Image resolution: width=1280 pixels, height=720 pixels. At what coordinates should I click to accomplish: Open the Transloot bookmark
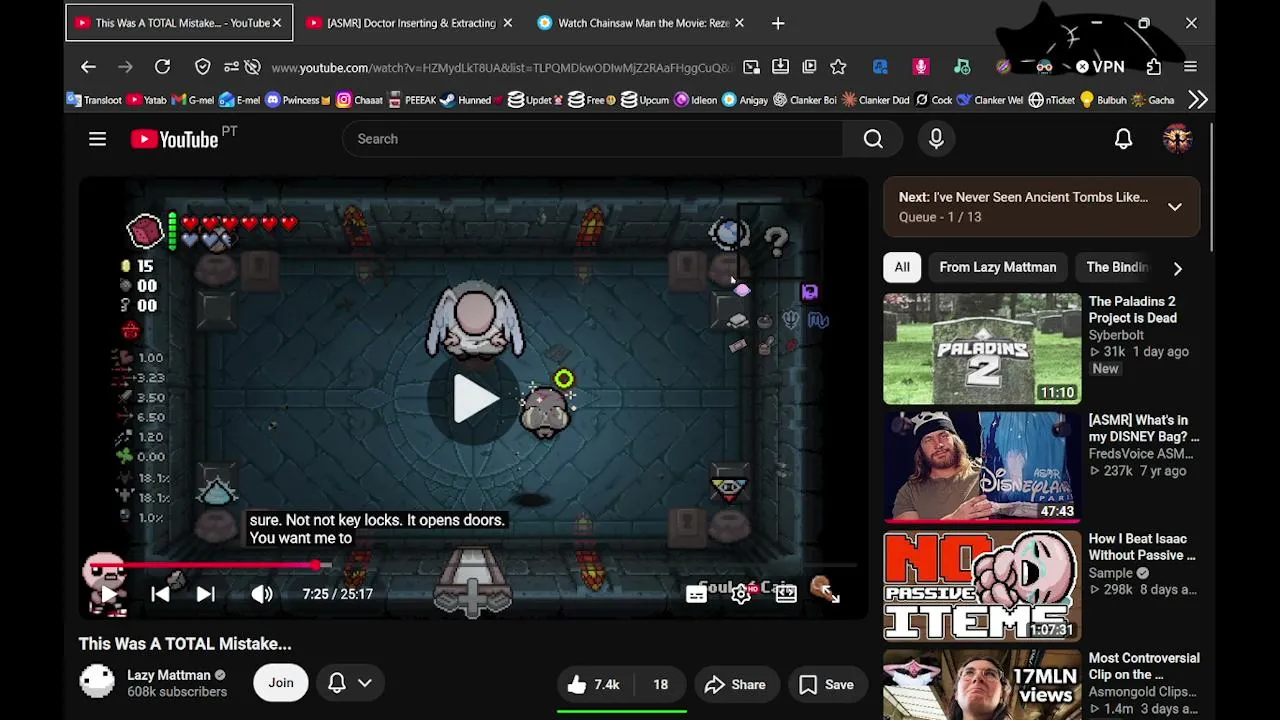tap(94, 100)
